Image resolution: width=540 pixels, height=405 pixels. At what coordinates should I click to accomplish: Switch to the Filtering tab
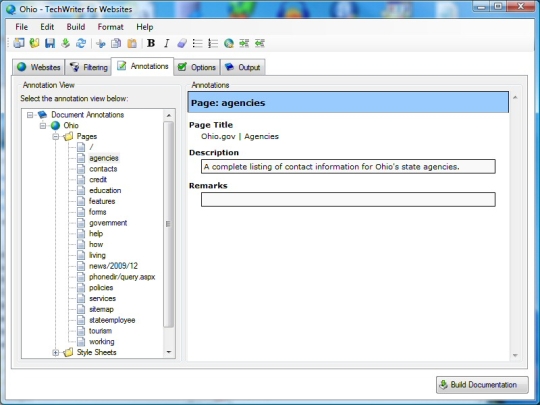88,67
